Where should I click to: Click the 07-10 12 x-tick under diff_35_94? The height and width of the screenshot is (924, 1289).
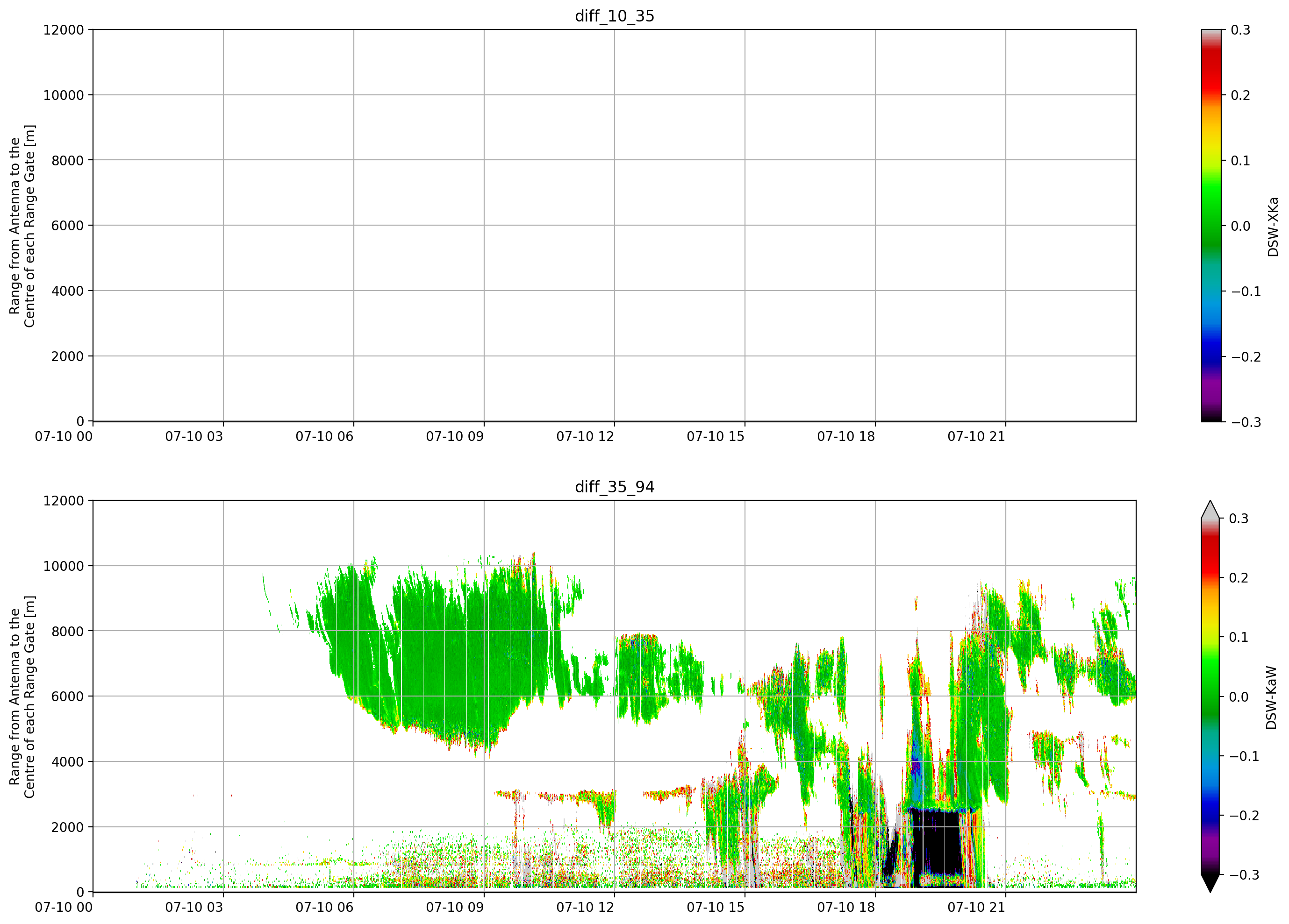click(586, 907)
